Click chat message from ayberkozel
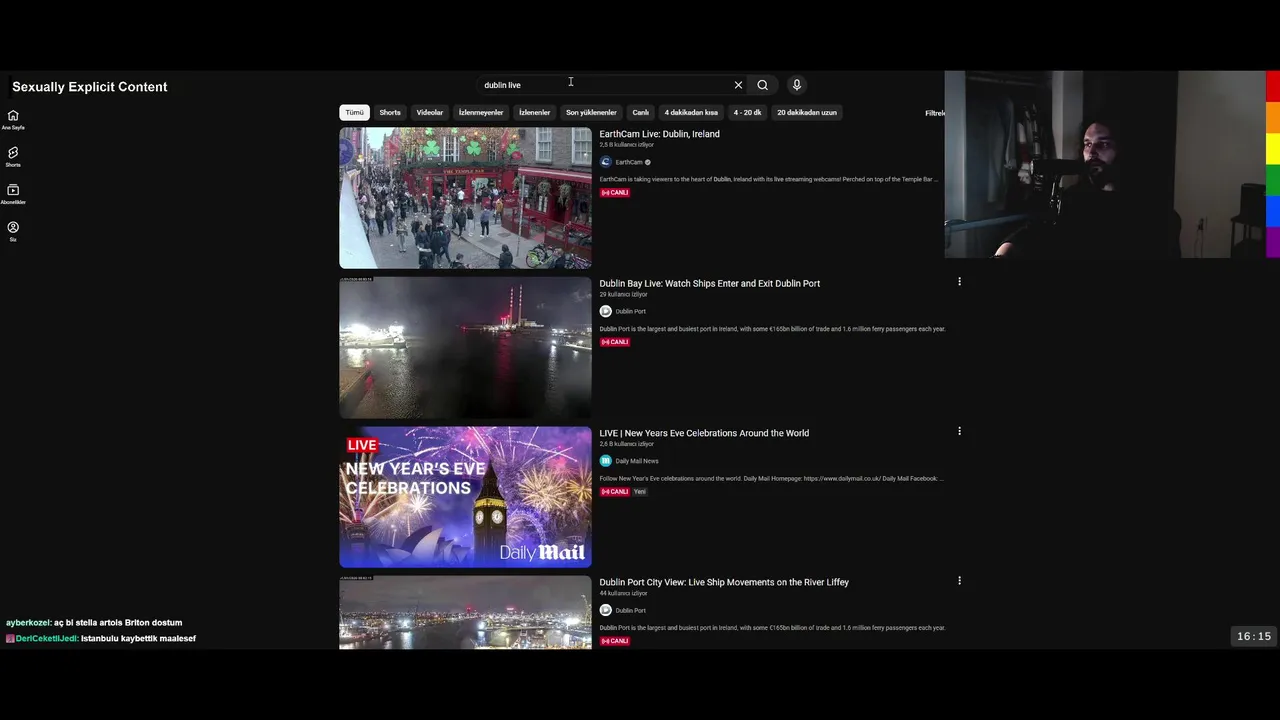This screenshot has width=1280, height=720. click(94, 622)
